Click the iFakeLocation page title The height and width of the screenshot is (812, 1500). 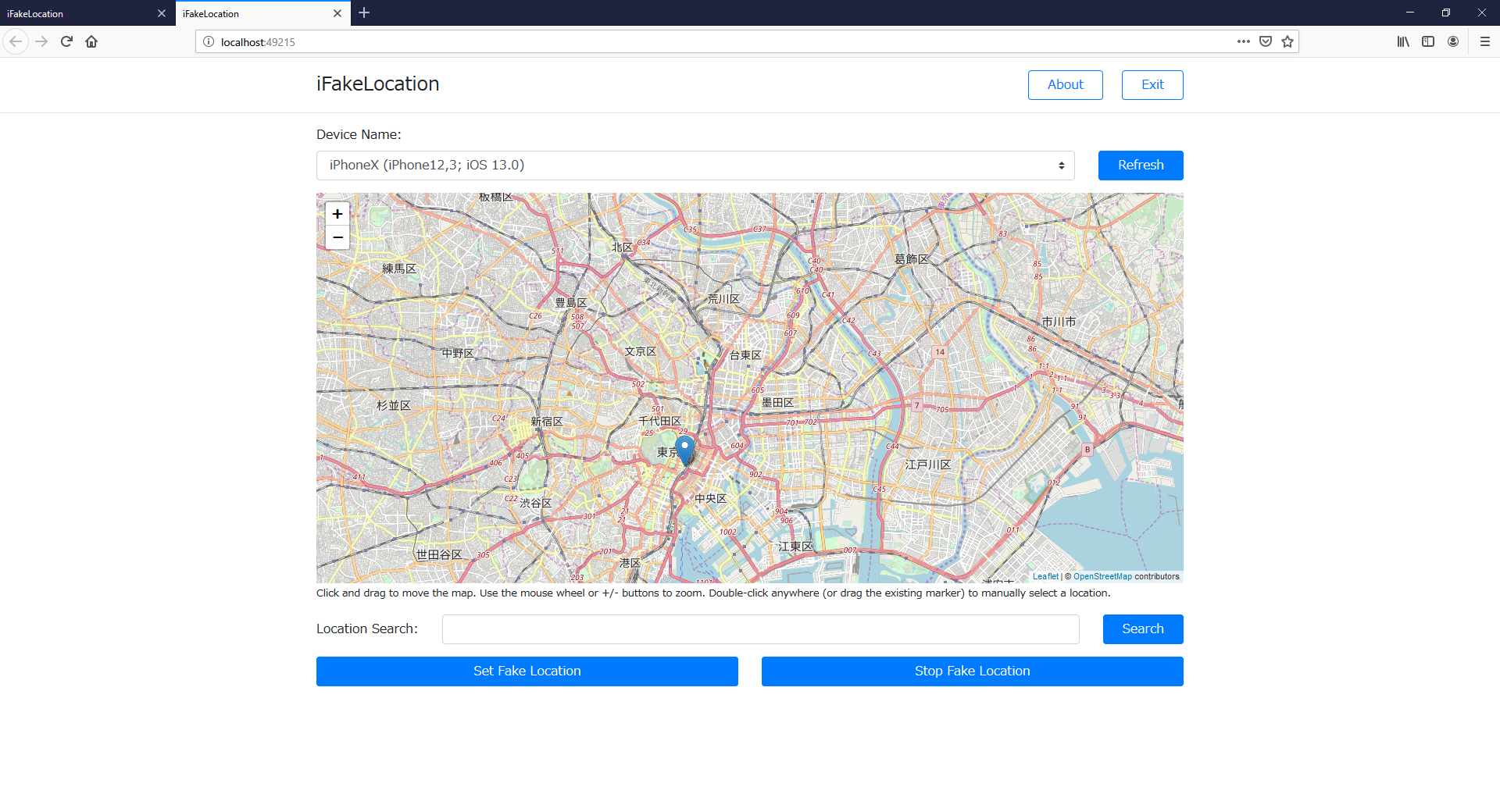pos(378,84)
